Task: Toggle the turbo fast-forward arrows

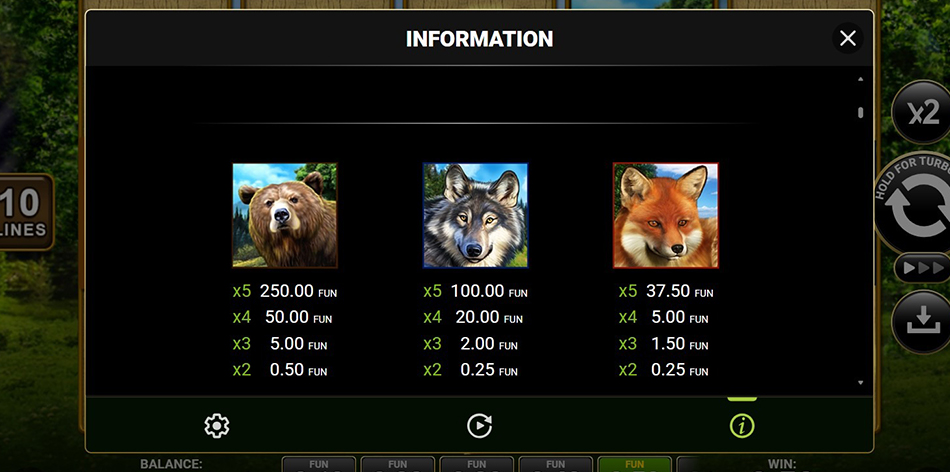Action: 920,268
